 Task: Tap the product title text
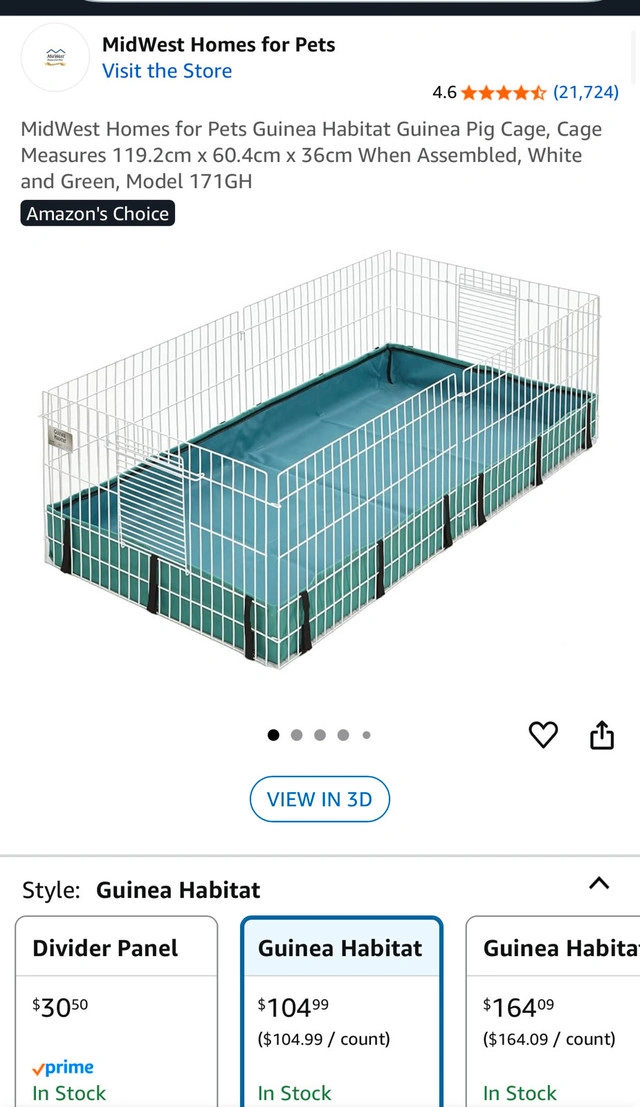click(x=311, y=155)
